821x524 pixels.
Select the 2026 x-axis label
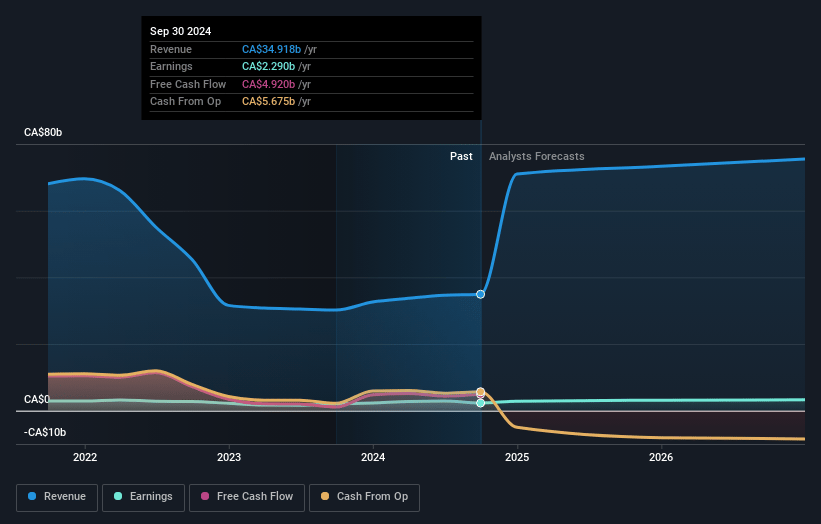coord(661,457)
